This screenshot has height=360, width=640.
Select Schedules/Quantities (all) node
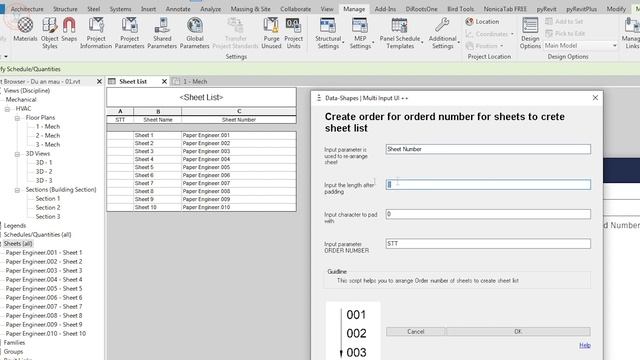point(37,235)
